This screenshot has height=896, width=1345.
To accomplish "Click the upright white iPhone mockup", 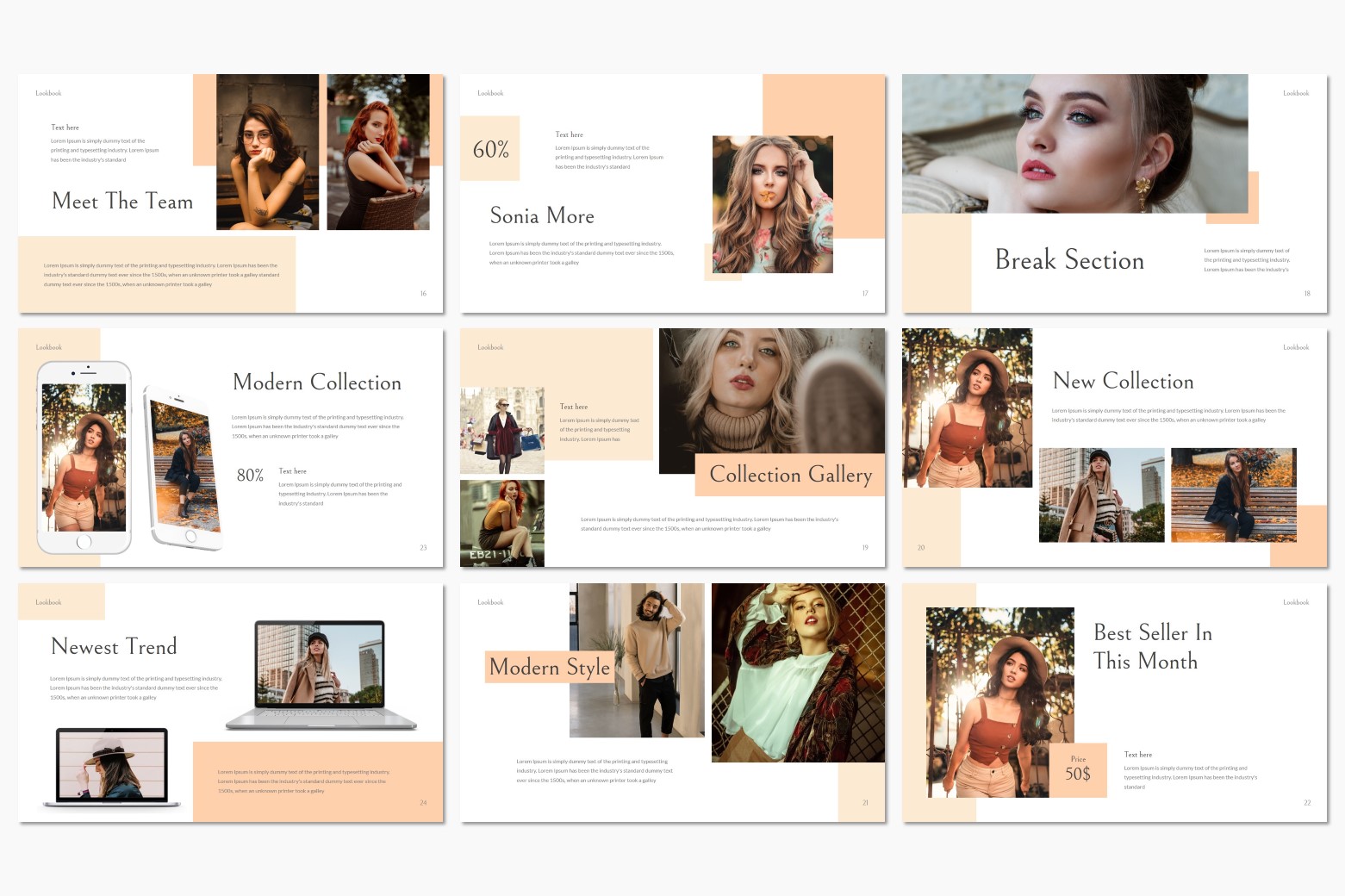I will [84, 457].
